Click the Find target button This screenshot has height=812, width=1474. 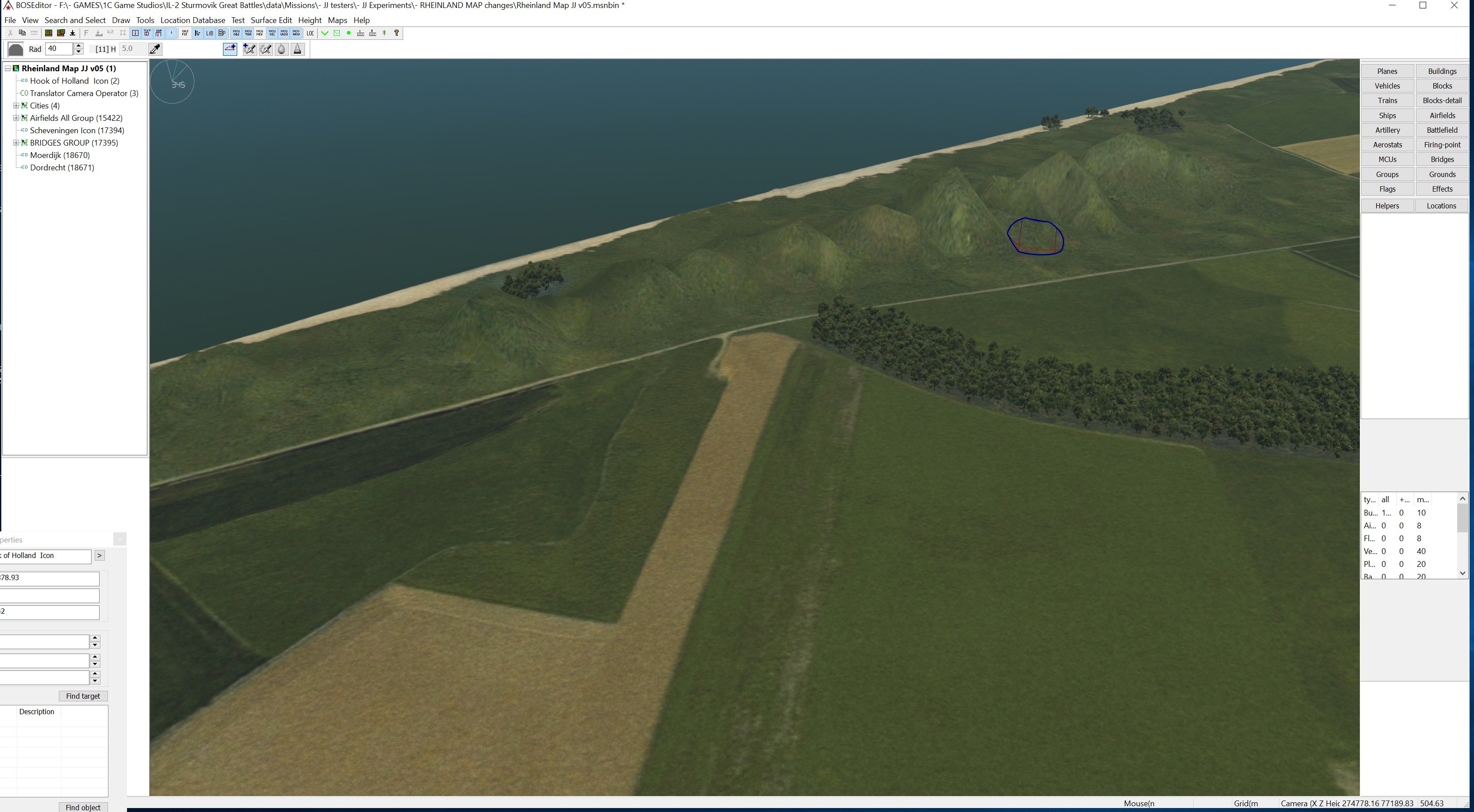click(82, 696)
